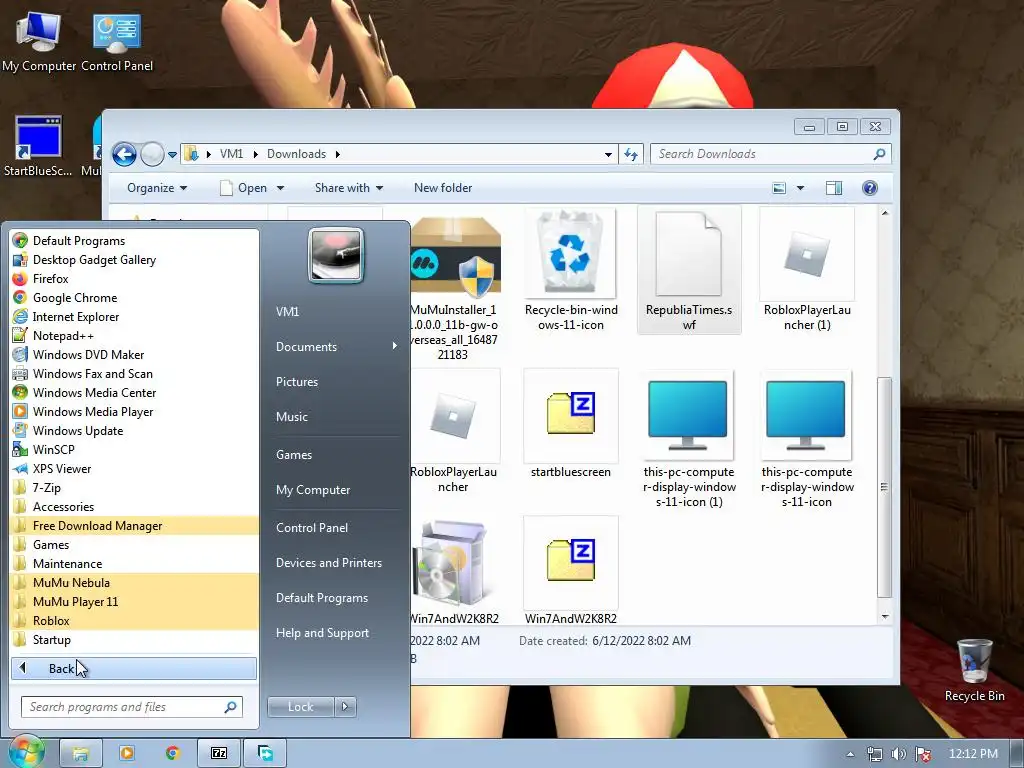Click the Back button in All Programs
Viewport: 1024px width, 768px height.
tap(134, 669)
